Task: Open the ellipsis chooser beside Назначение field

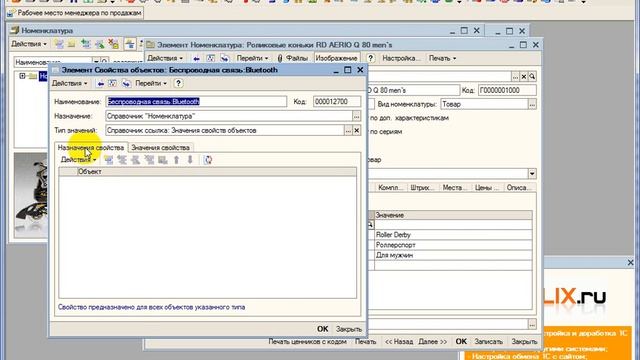Action: pos(356,117)
